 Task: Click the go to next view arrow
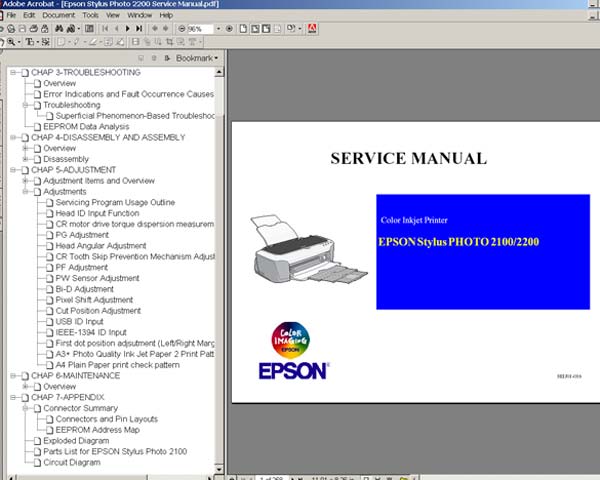[x=166, y=29]
